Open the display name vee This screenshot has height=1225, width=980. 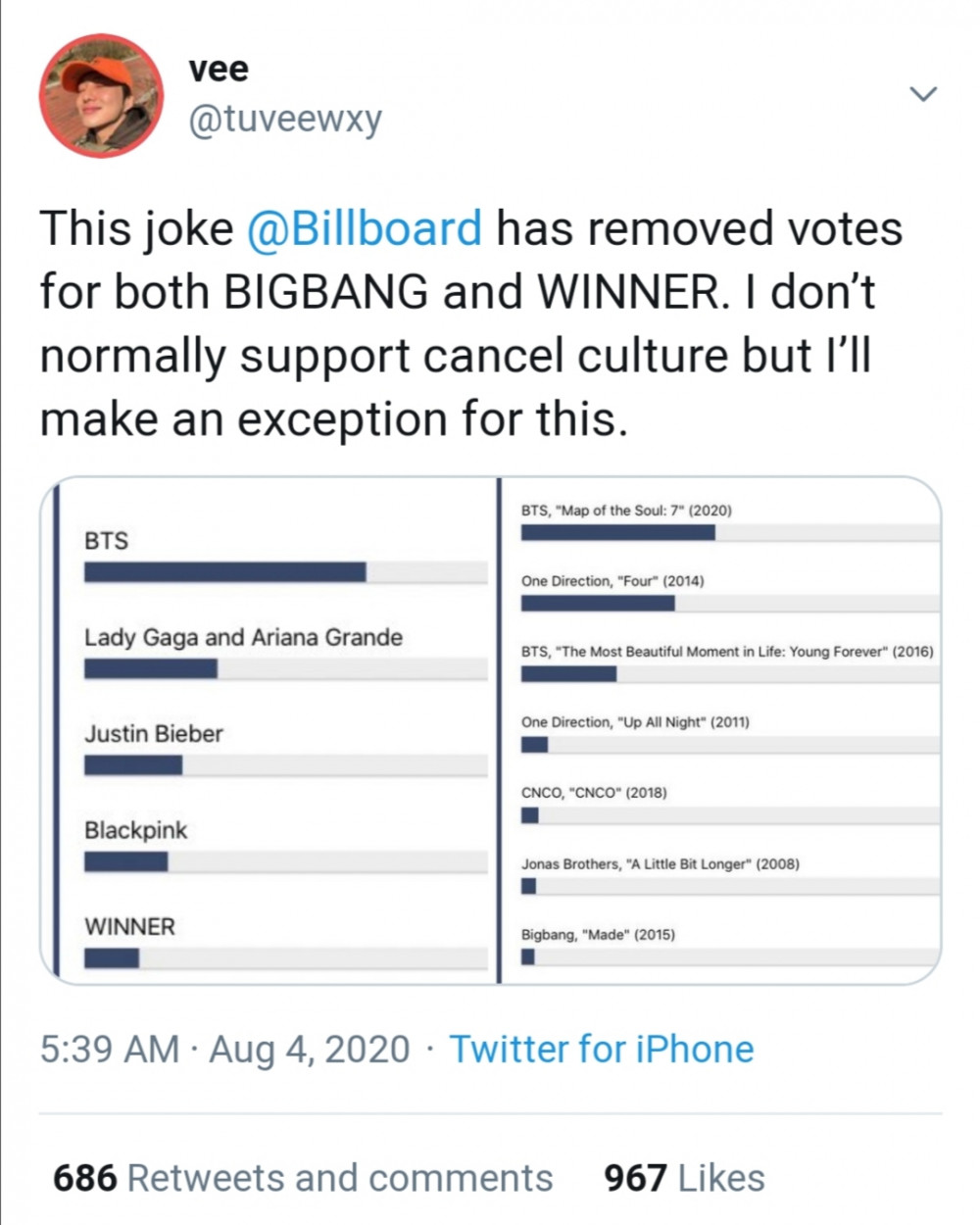[x=219, y=69]
